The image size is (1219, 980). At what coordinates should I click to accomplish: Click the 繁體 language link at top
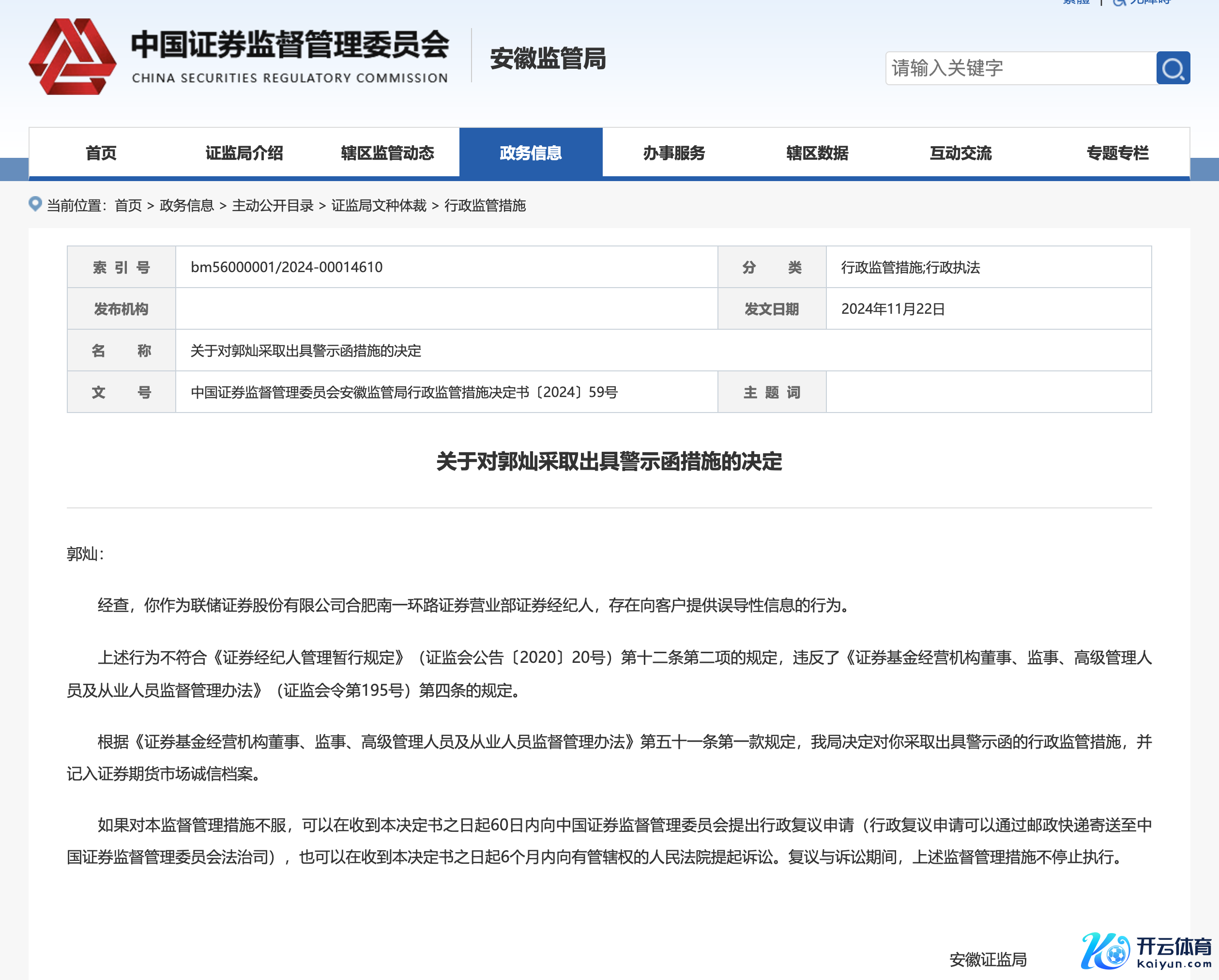[x=1076, y=2]
